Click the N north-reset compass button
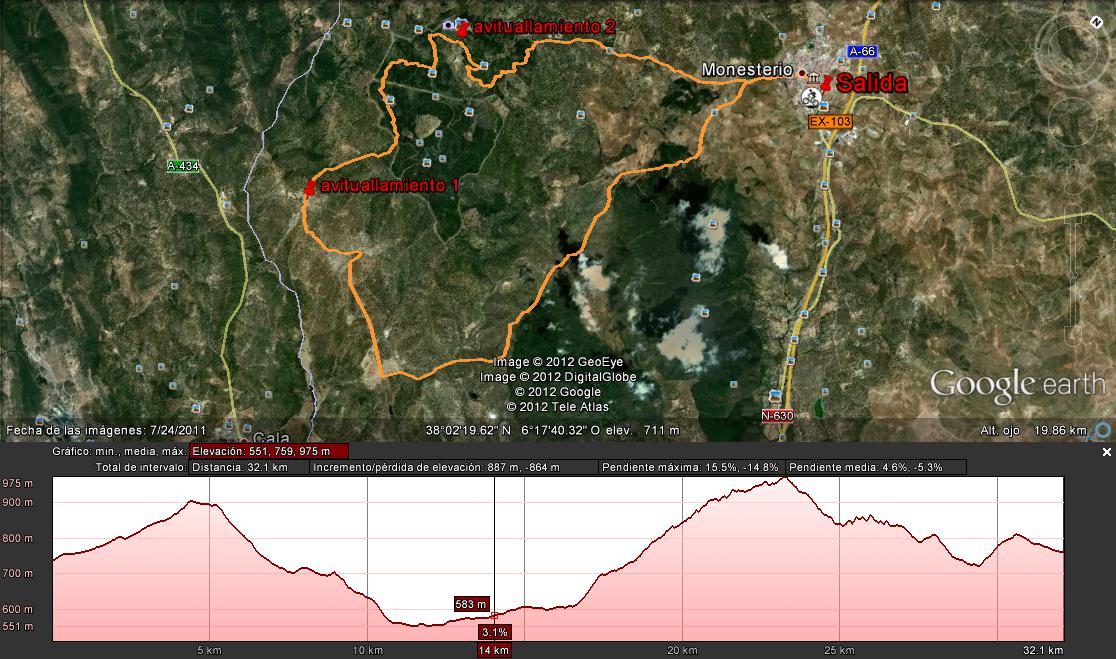 [x=1096, y=19]
